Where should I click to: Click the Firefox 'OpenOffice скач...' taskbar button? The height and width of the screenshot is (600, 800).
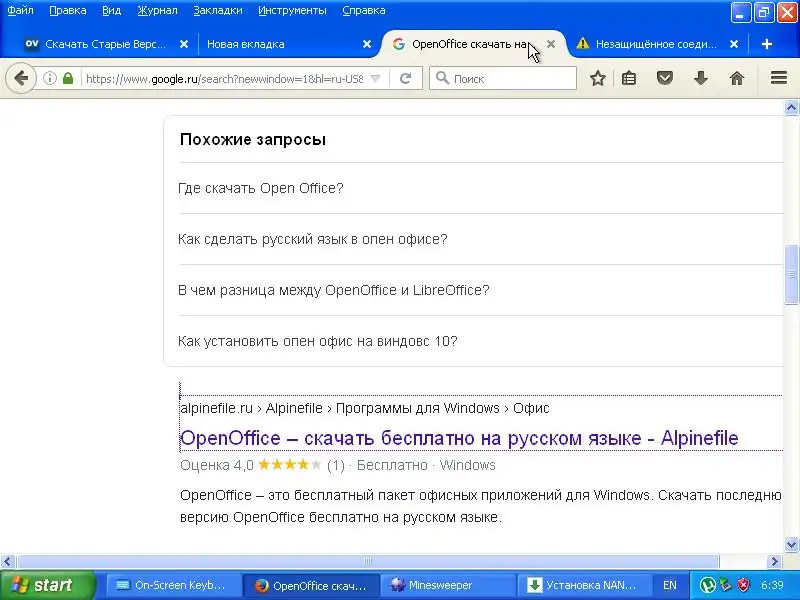coord(310,585)
